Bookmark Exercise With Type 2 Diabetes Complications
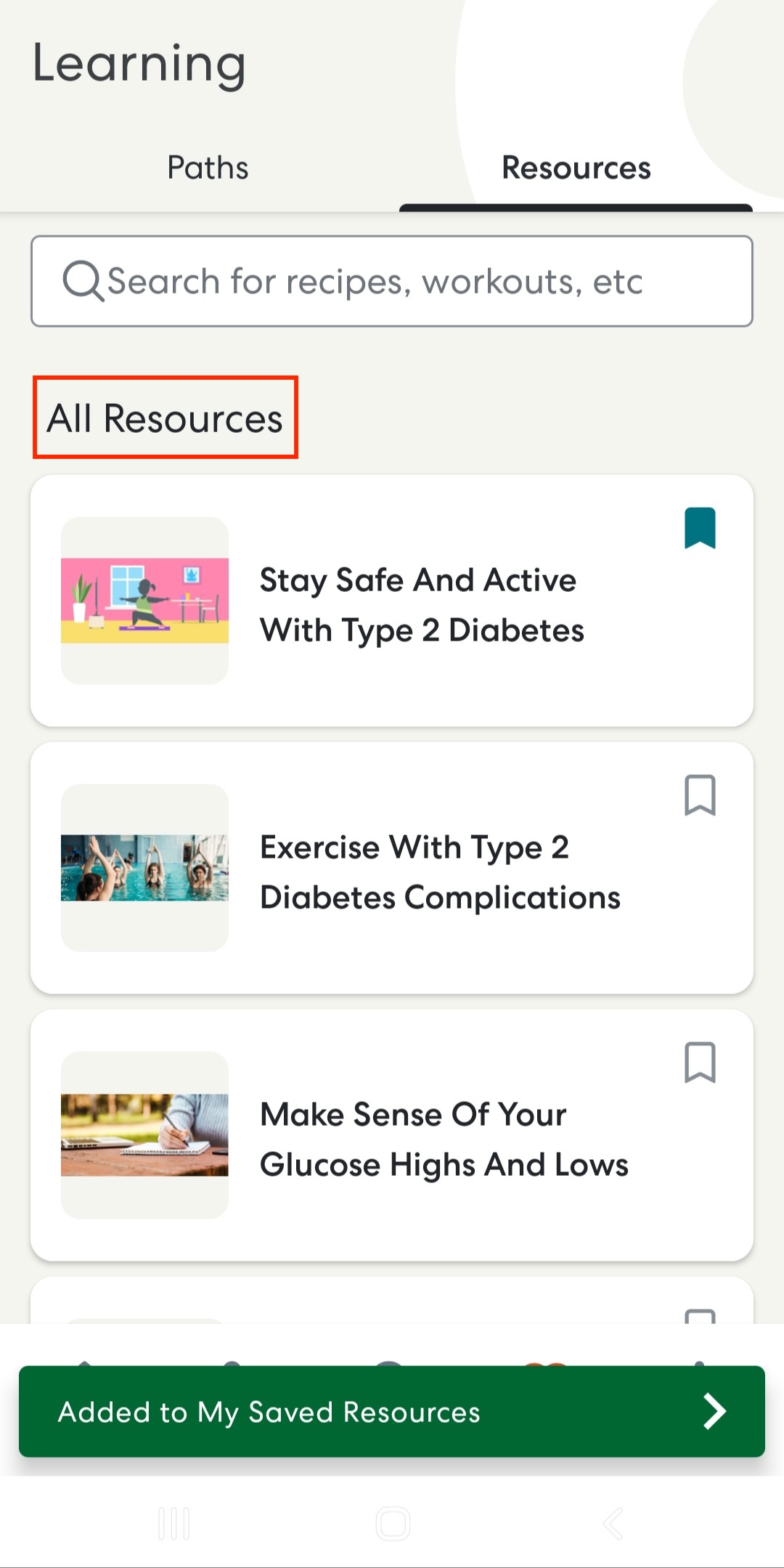The width and height of the screenshot is (784, 1568). tap(700, 795)
